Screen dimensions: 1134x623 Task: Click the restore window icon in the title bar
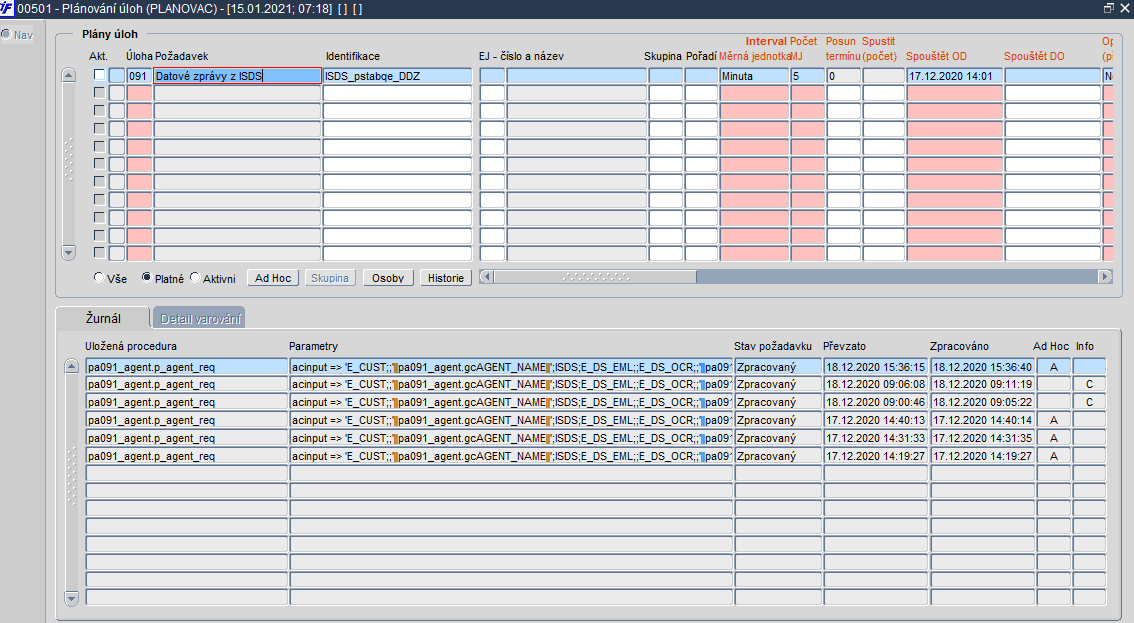pos(1109,8)
